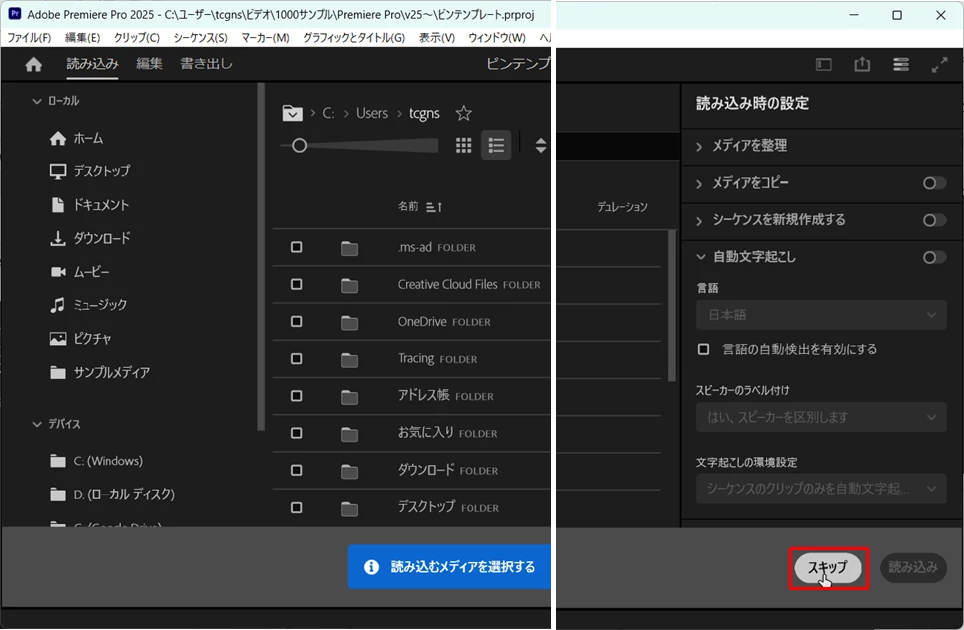The width and height of the screenshot is (964, 630).
Task: Go to the Home screen icon
Action: point(33,65)
